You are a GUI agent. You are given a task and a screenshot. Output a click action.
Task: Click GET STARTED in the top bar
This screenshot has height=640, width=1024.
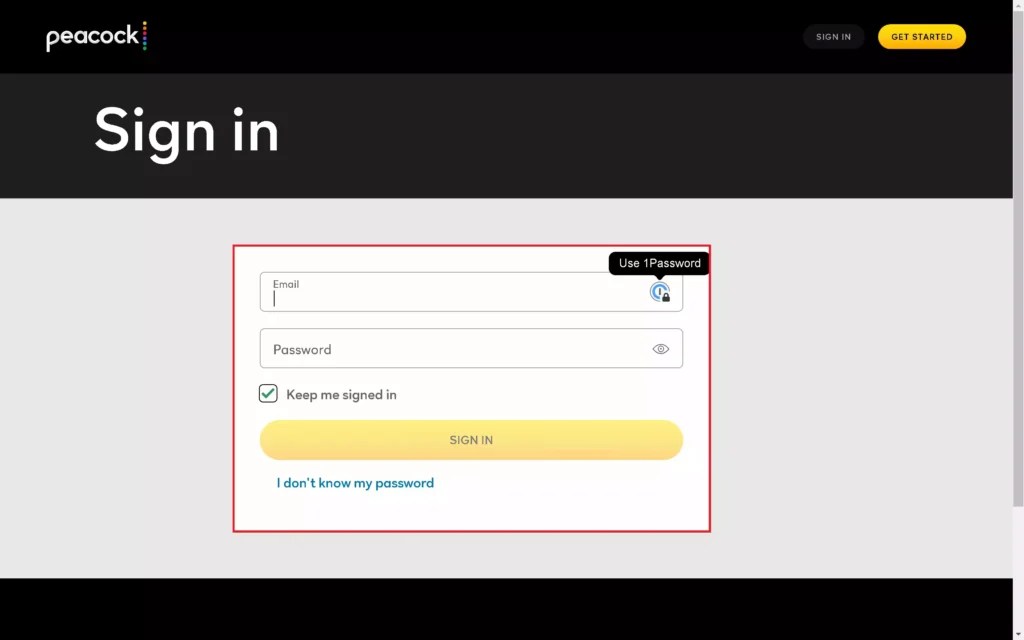click(x=921, y=36)
